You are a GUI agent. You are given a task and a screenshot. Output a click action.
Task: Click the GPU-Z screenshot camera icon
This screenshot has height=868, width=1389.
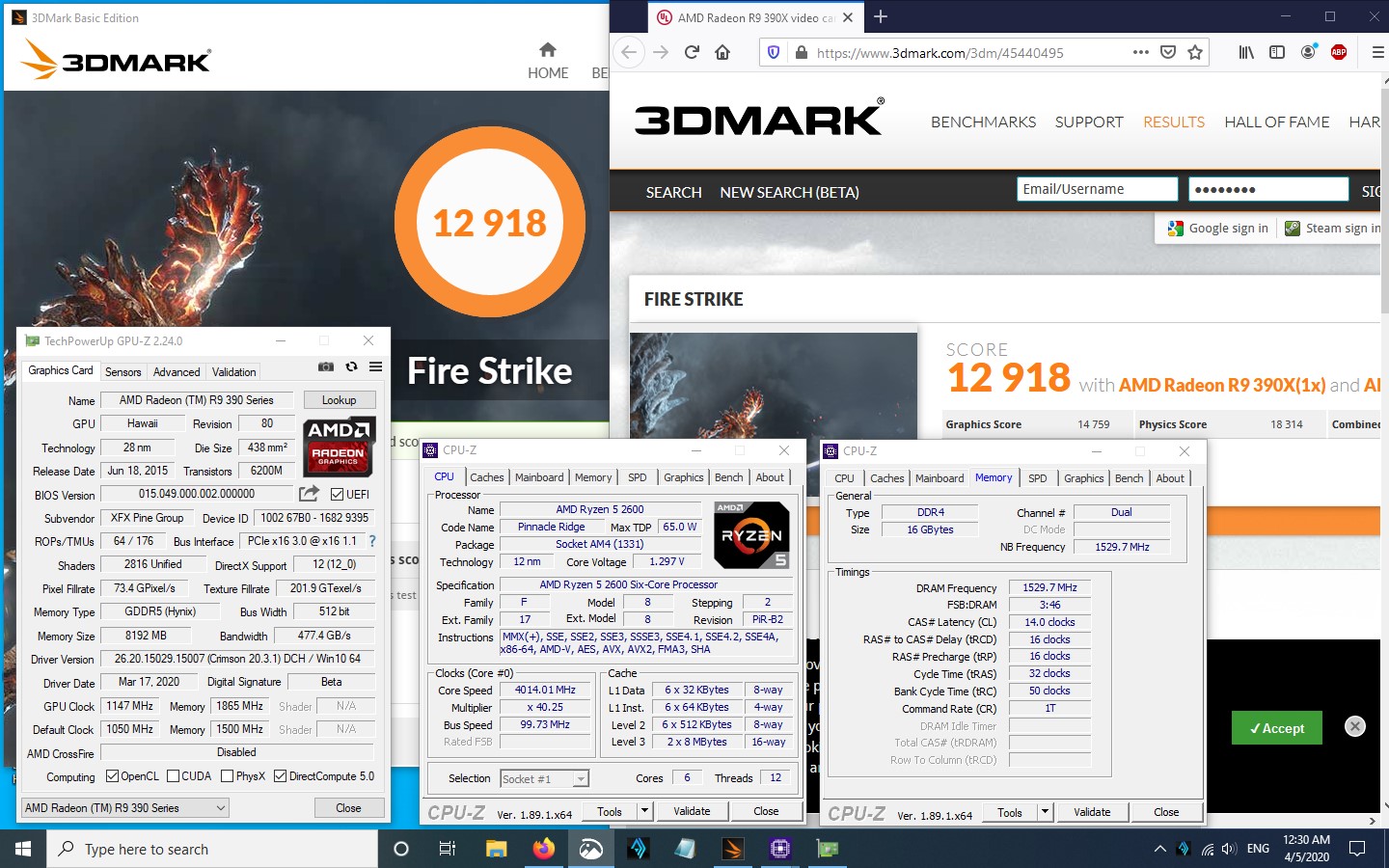tap(326, 366)
